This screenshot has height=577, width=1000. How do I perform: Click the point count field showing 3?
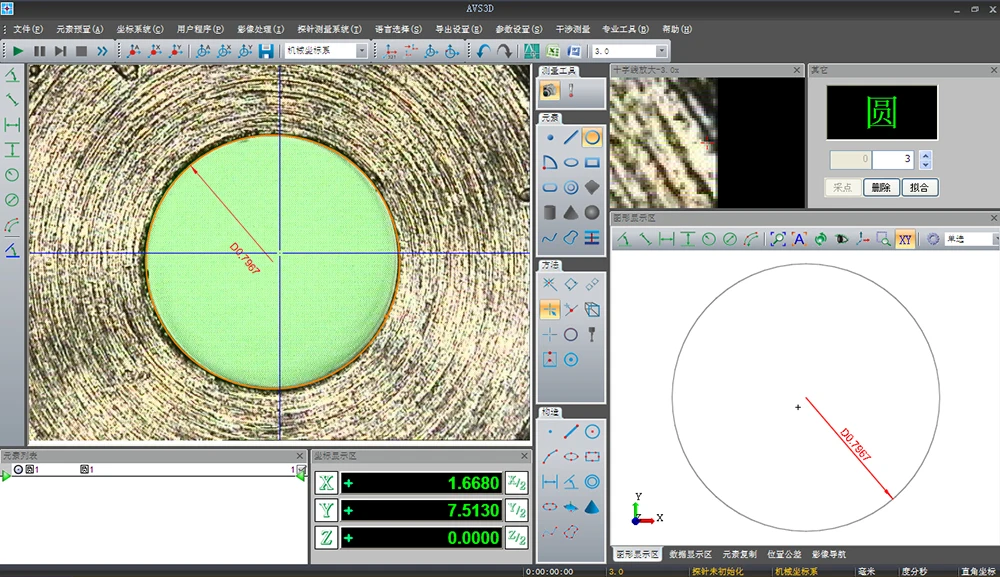coord(892,160)
